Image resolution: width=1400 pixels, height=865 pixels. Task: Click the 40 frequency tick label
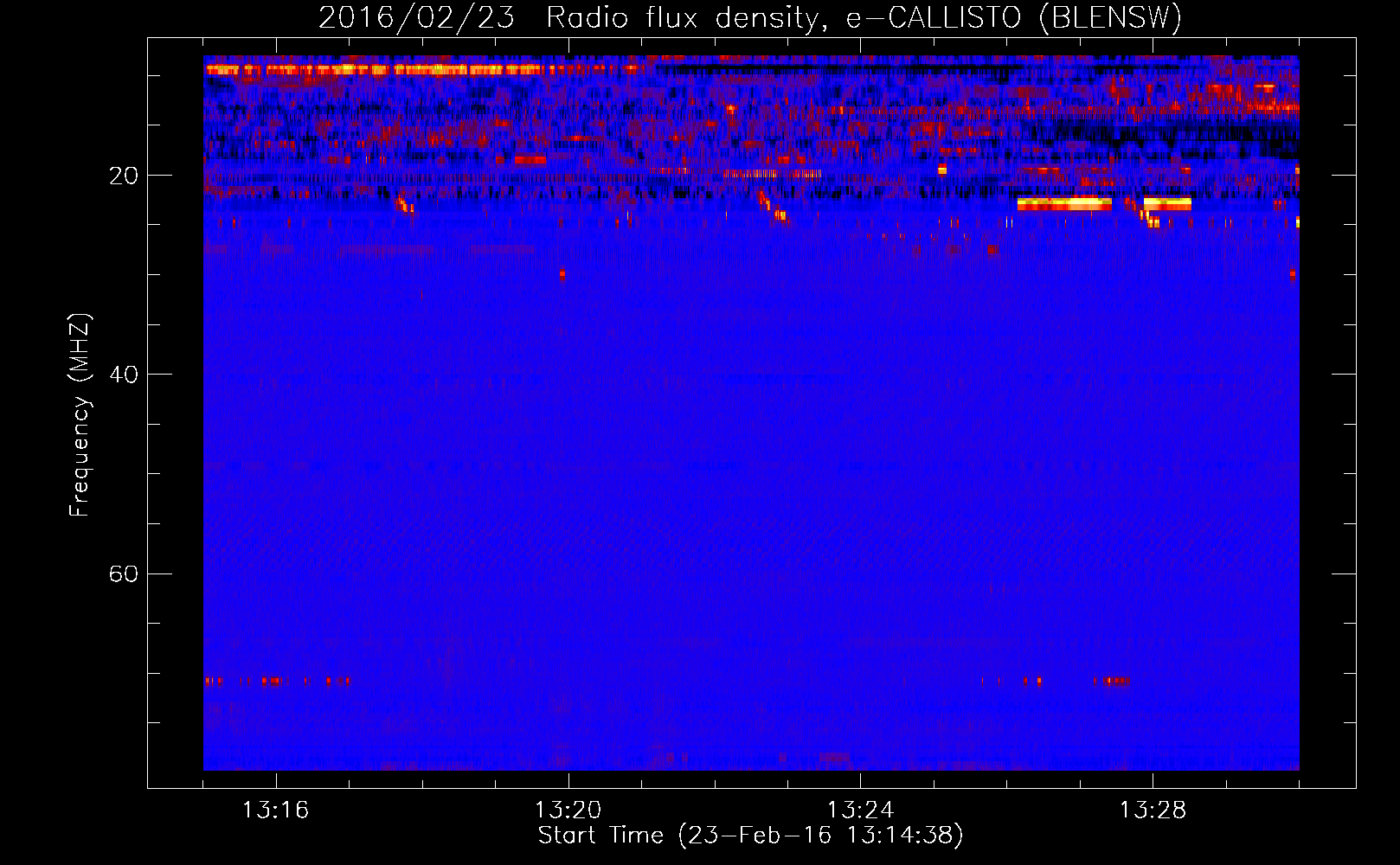[124, 375]
